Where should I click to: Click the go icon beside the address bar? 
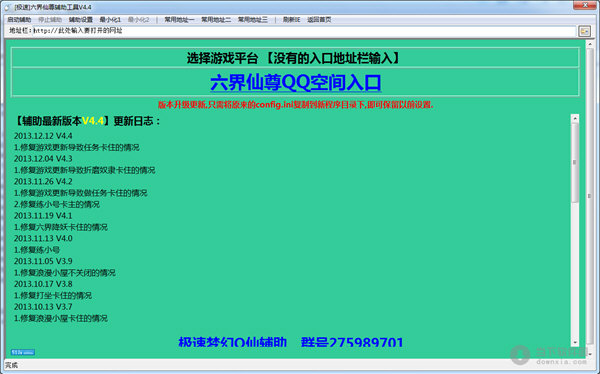click(x=585, y=31)
